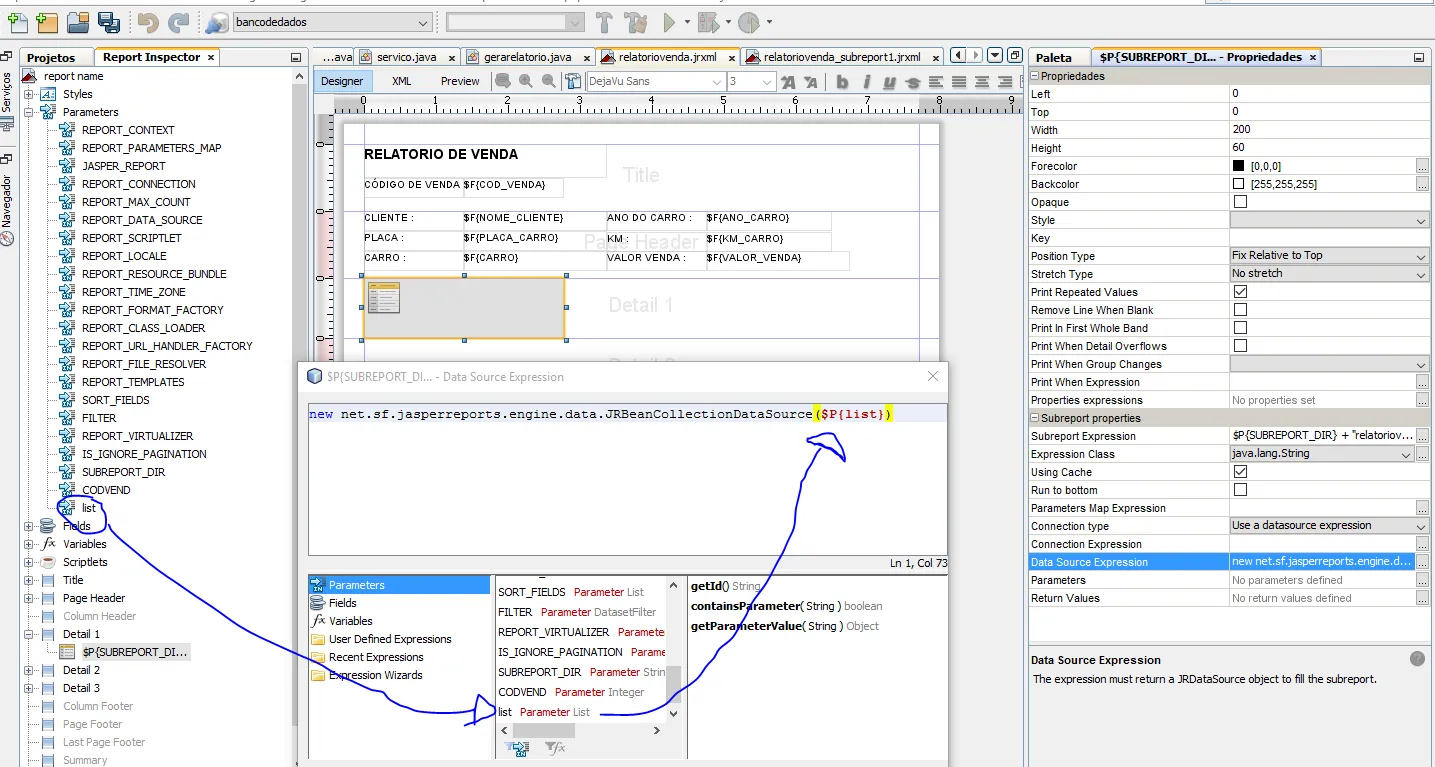Select the CODVEND parameter in expression list
The height and width of the screenshot is (767, 1435).
pos(523,692)
